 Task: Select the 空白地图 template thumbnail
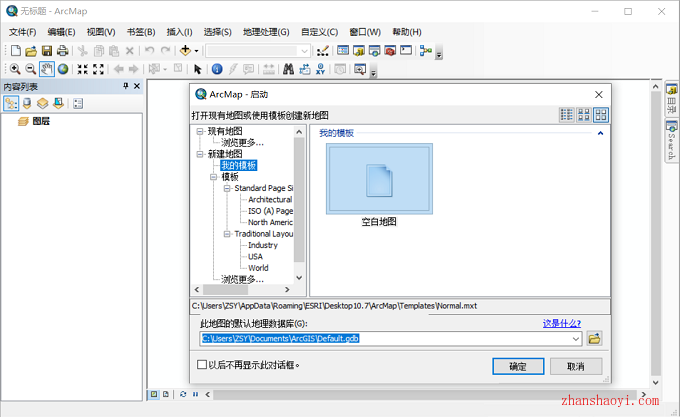pyautogui.click(x=379, y=179)
